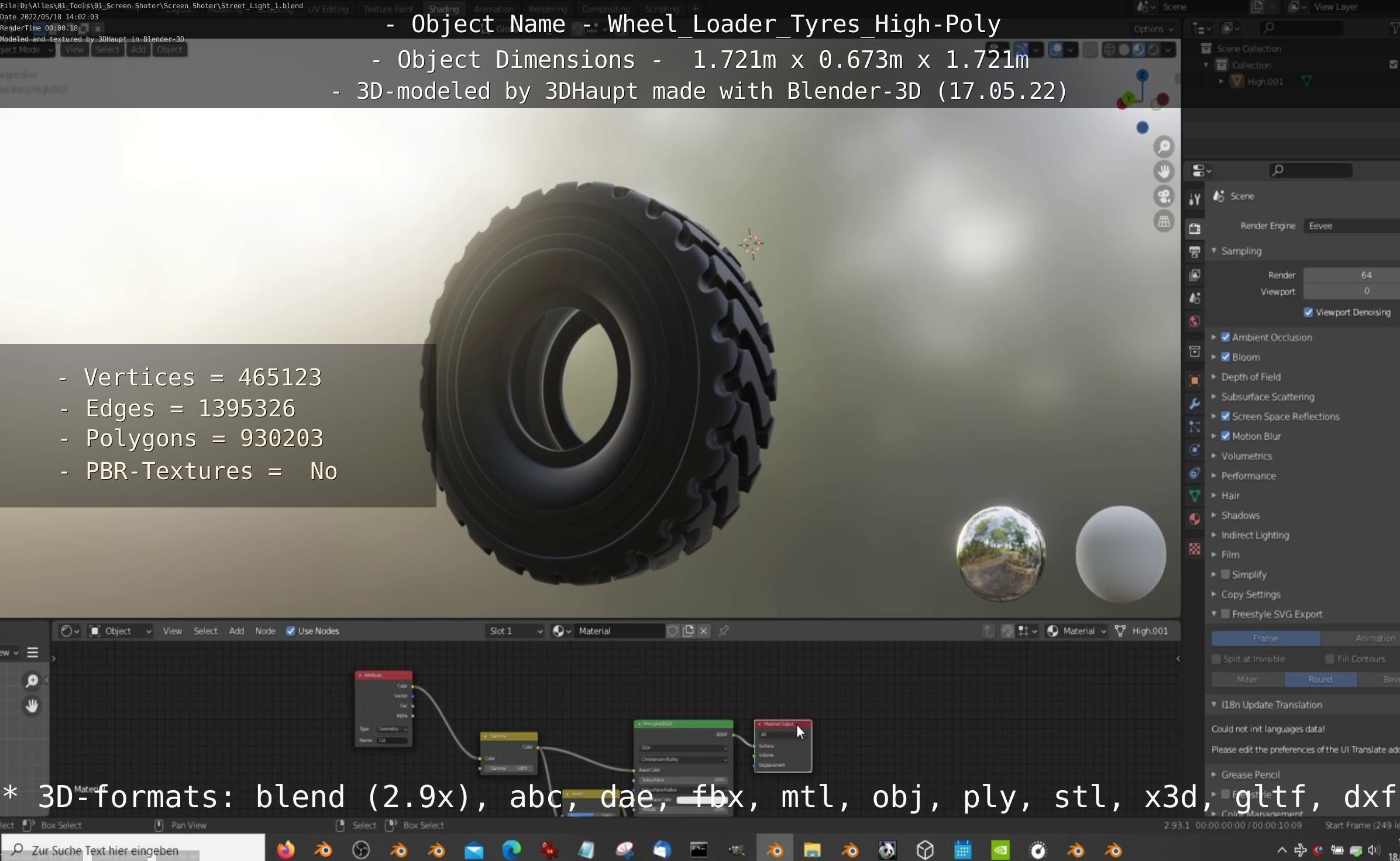This screenshot has width=1400, height=861.
Task: Toggle camera view with the camera gizmo
Action: (1164, 196)
